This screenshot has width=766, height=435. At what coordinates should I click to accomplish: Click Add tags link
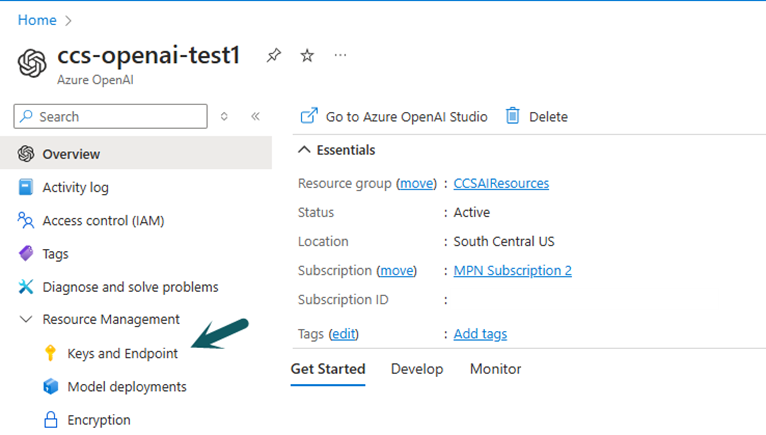[x=480, y=334]
